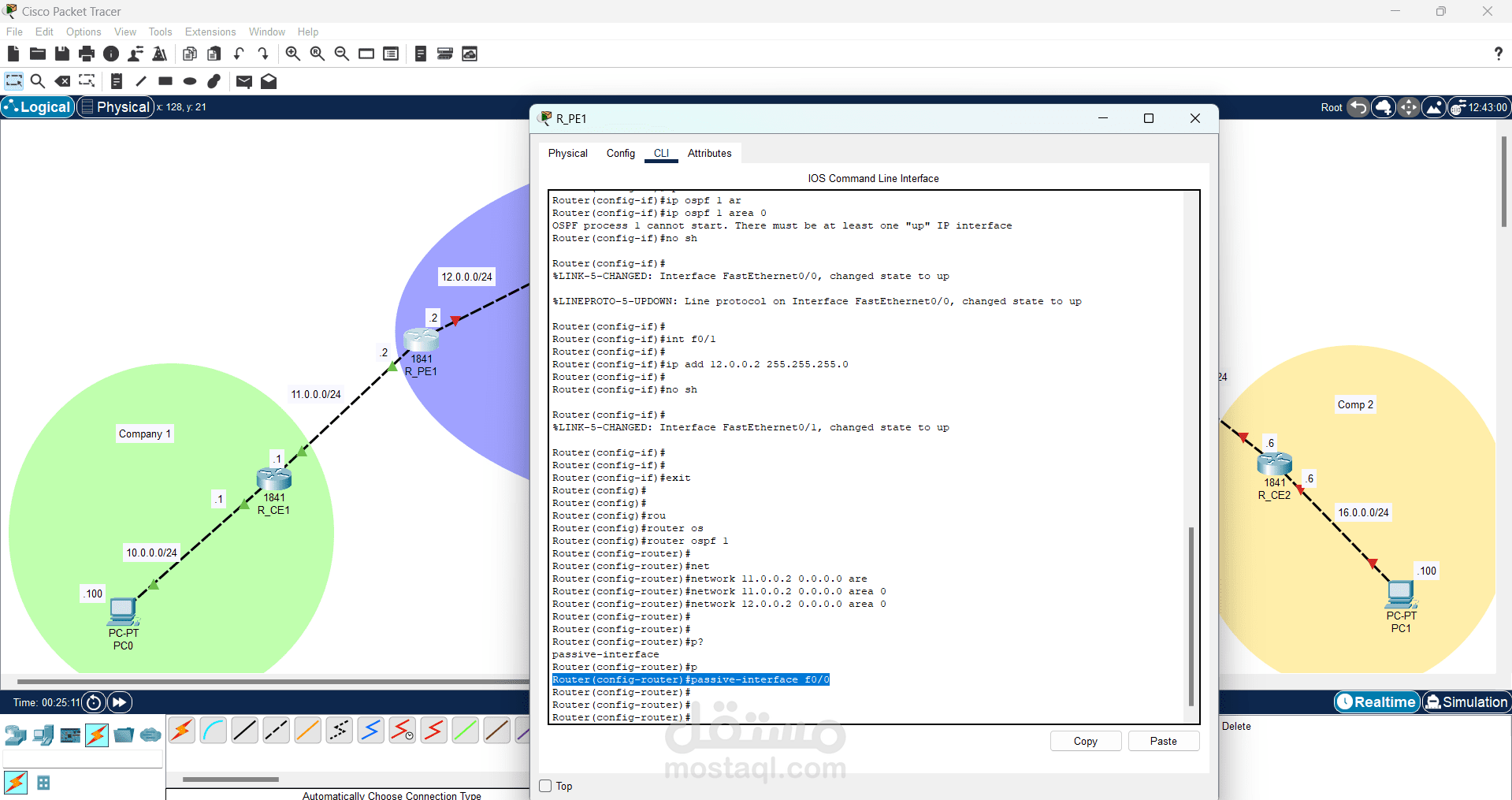Select the Inspect magnifier tool
Image resolution: width=1512 pixels, height=800 pixels.
click(x=38, y=81)
